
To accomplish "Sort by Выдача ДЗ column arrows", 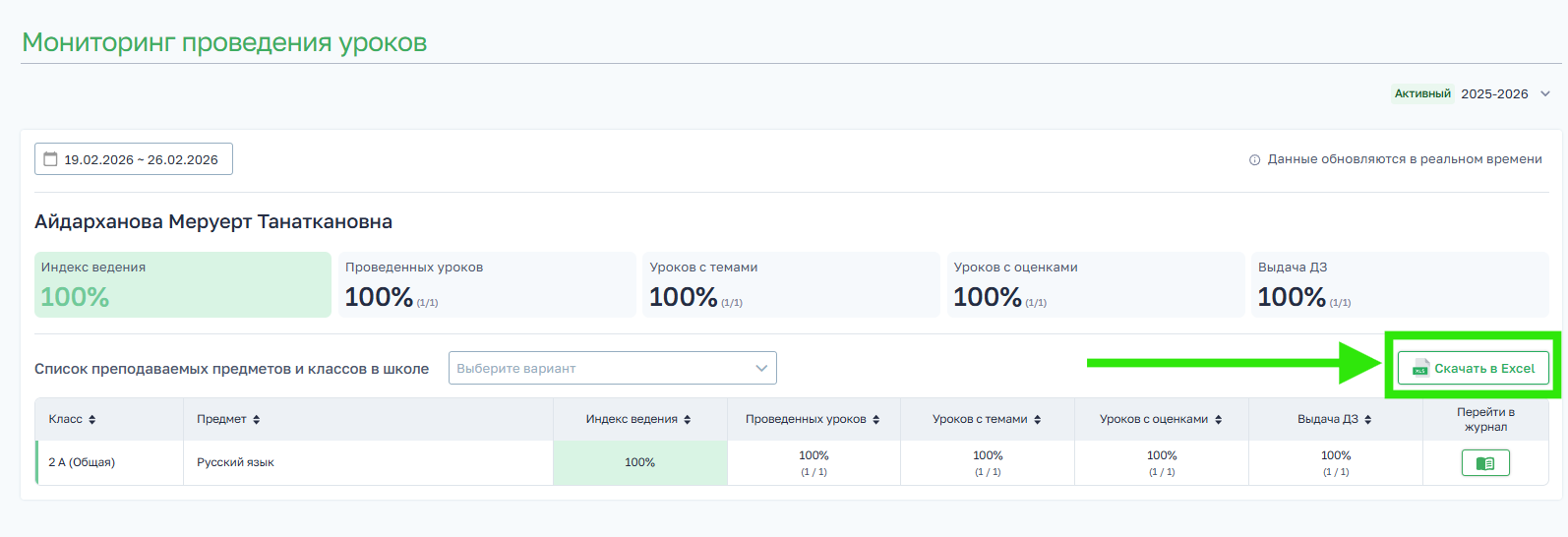I will (1368, 420).
